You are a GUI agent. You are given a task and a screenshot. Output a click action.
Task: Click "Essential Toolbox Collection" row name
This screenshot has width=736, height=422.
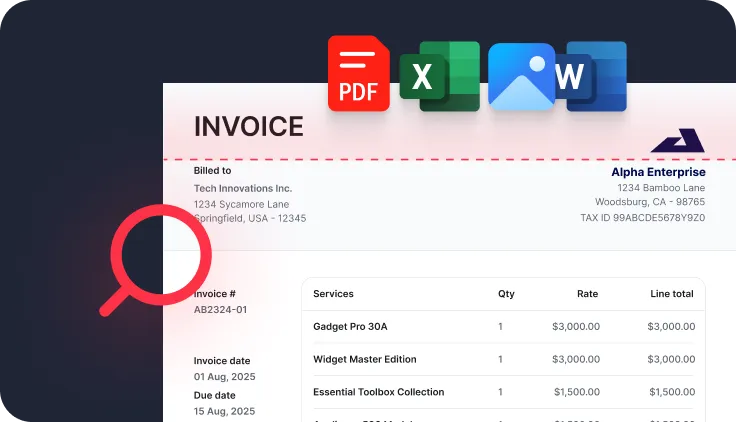point(378,392)
